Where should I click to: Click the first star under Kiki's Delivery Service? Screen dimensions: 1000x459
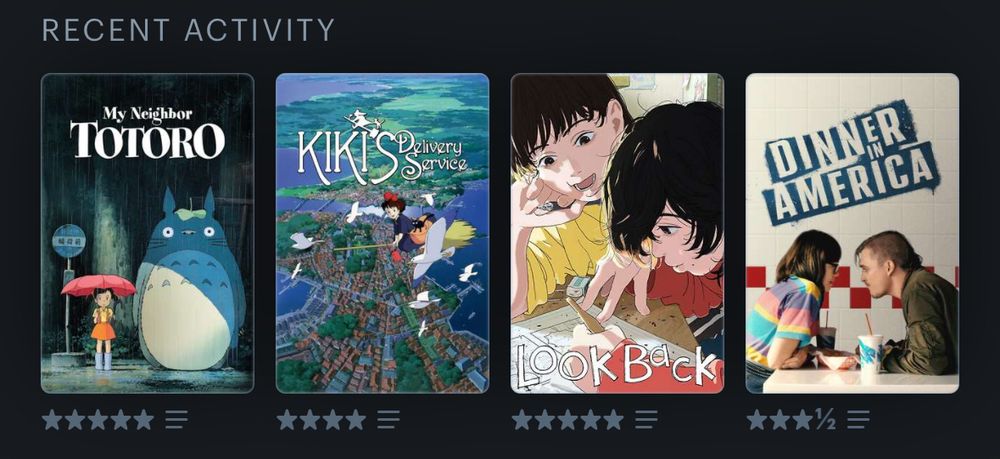[x=287, y=419]
